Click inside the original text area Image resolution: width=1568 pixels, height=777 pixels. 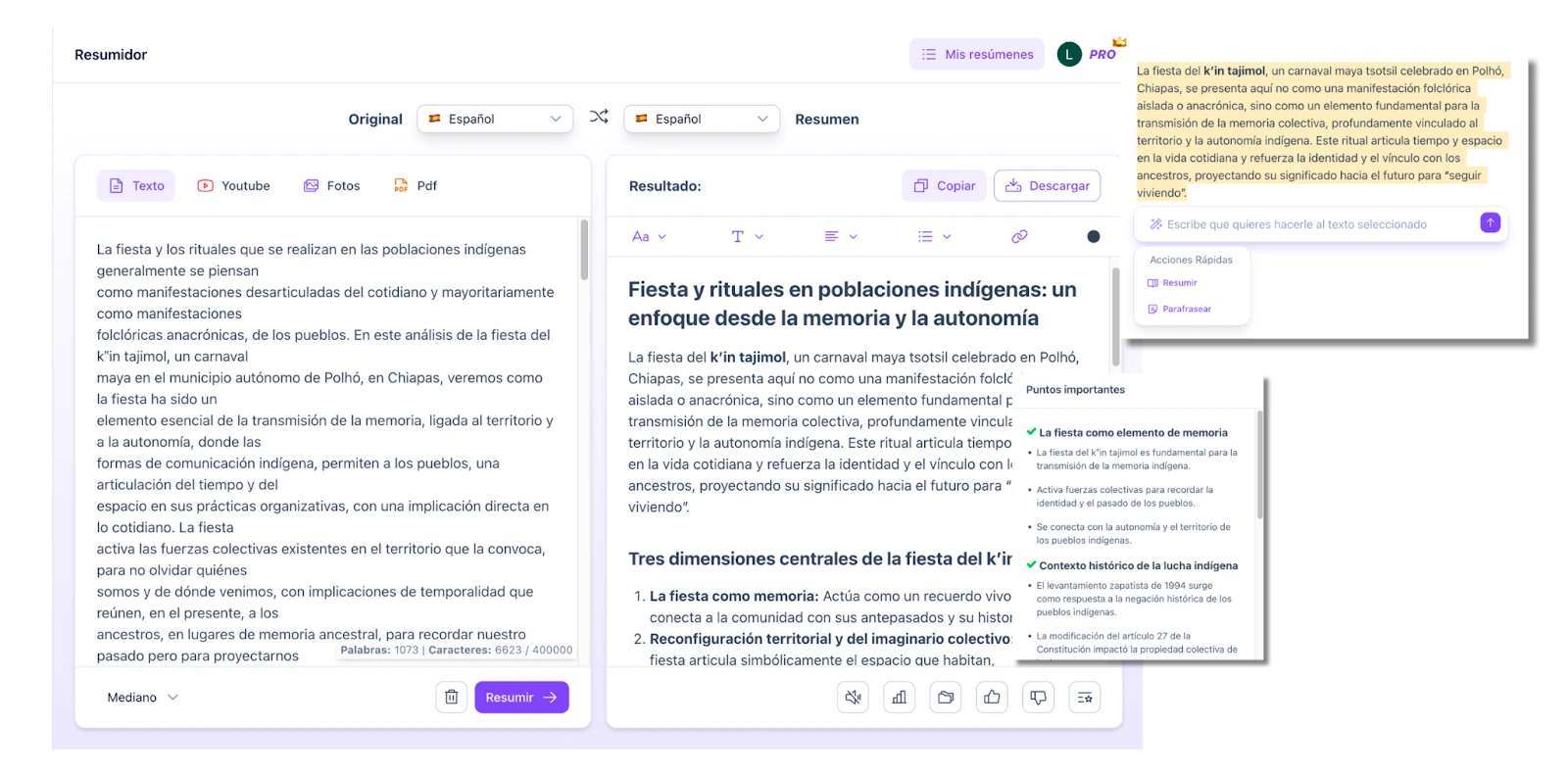[x=328, y=441]
